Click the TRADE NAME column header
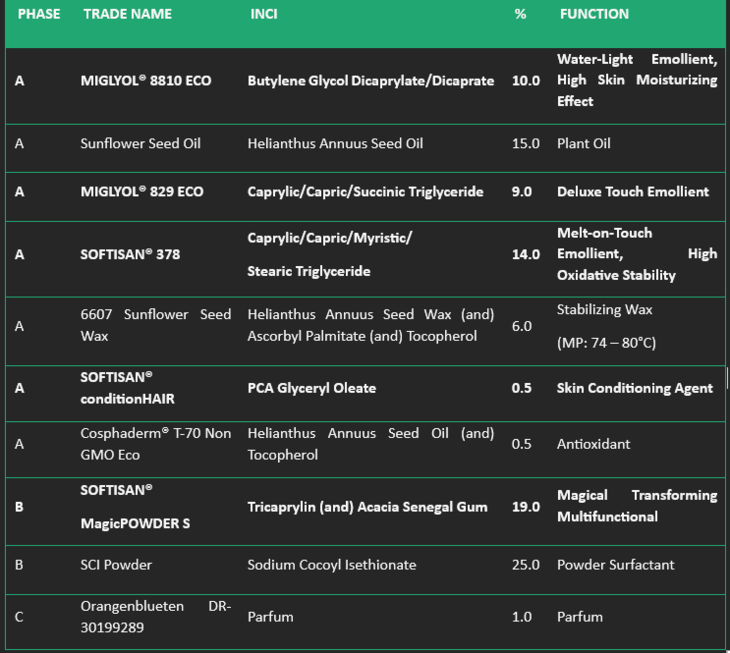The width and height of the screenshot is (730, 653). 128,14
